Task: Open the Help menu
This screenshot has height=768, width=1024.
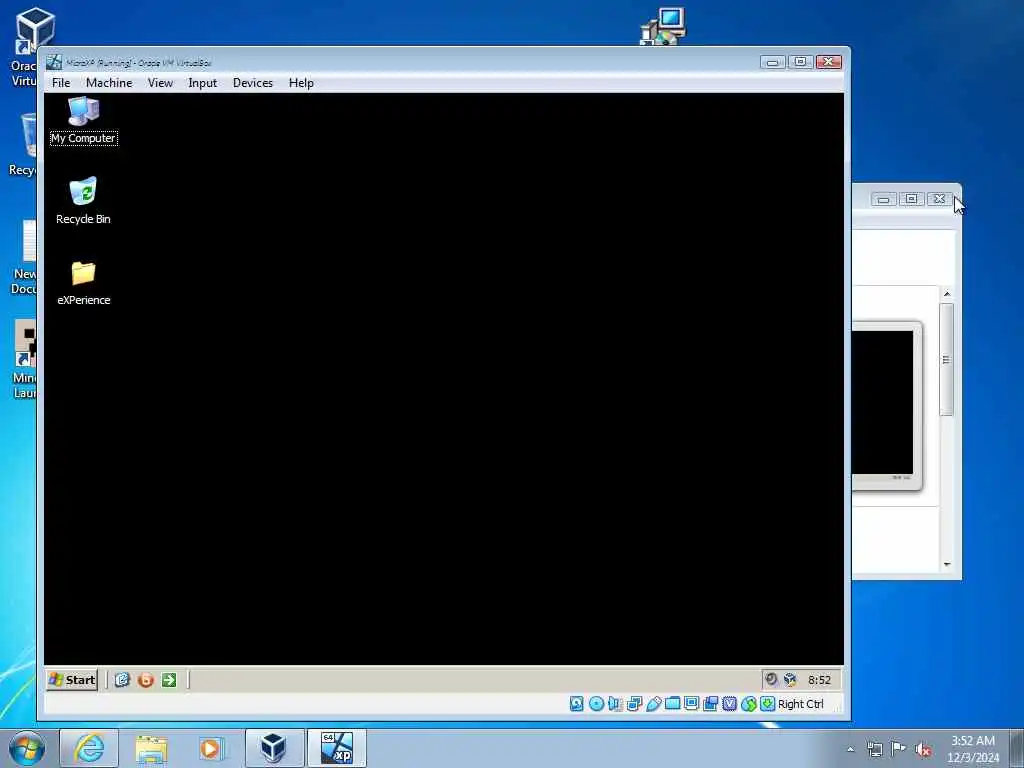Action: 301,83
